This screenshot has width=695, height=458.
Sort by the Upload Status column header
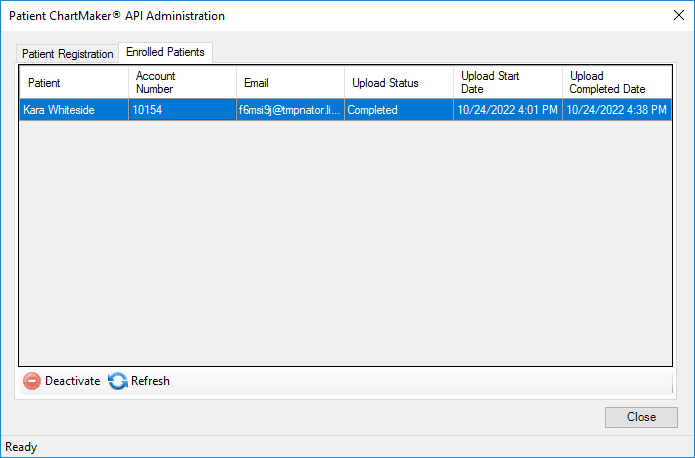[399, 82]
